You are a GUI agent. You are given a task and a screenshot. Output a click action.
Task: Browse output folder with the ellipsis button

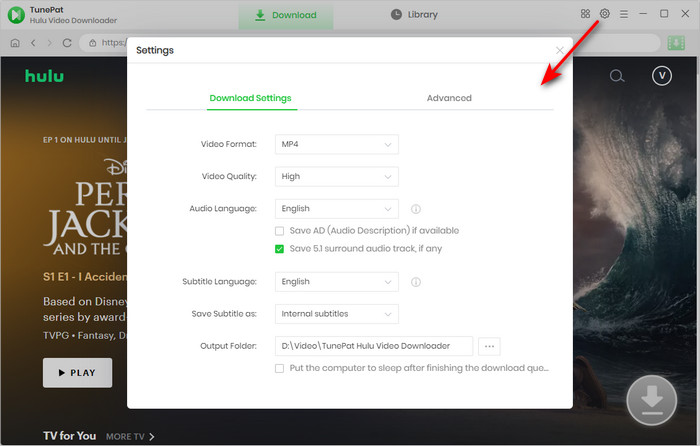(x=489, y=346)
